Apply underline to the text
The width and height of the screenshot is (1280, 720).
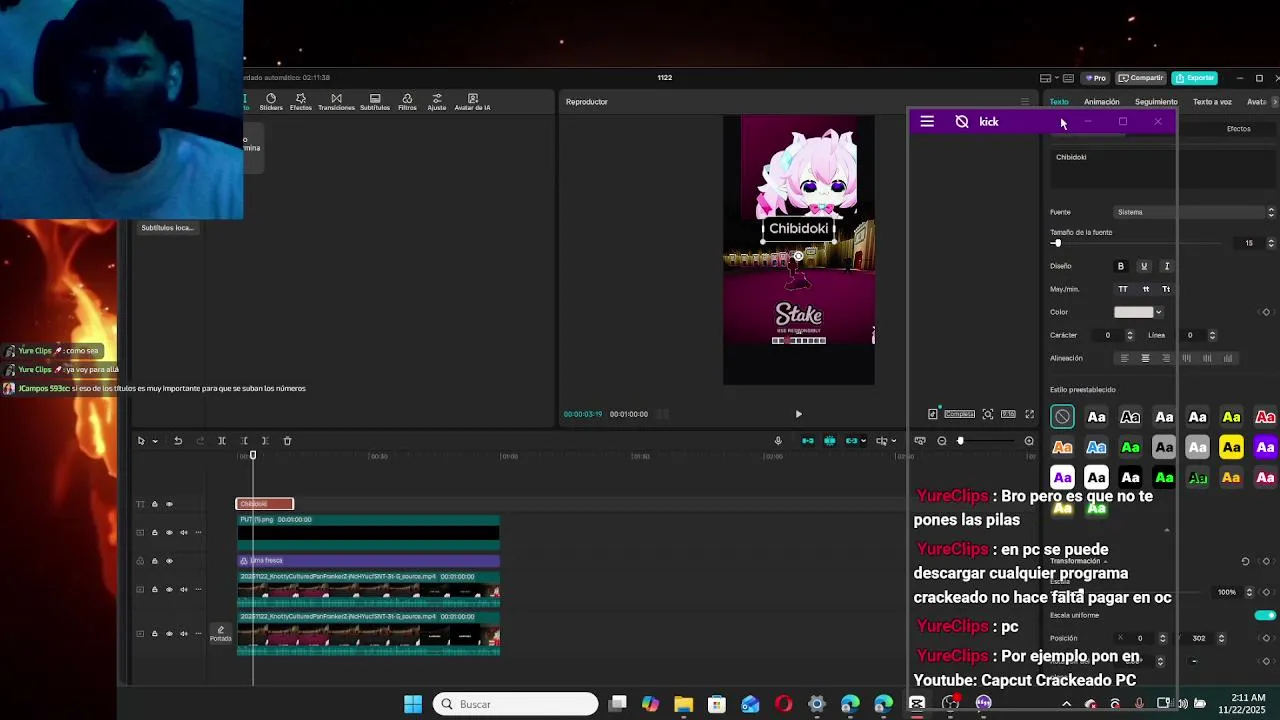[1144, 266]
